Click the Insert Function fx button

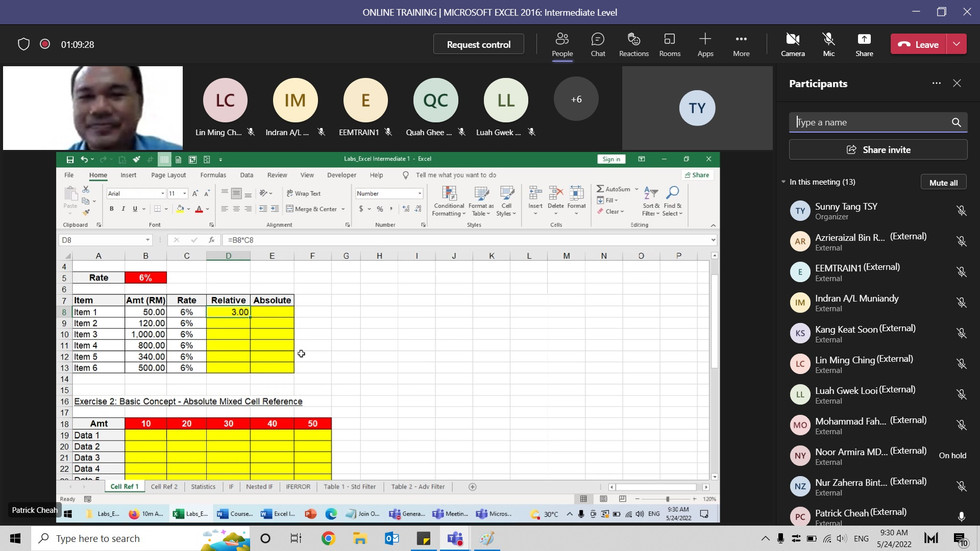click(211, 240)
